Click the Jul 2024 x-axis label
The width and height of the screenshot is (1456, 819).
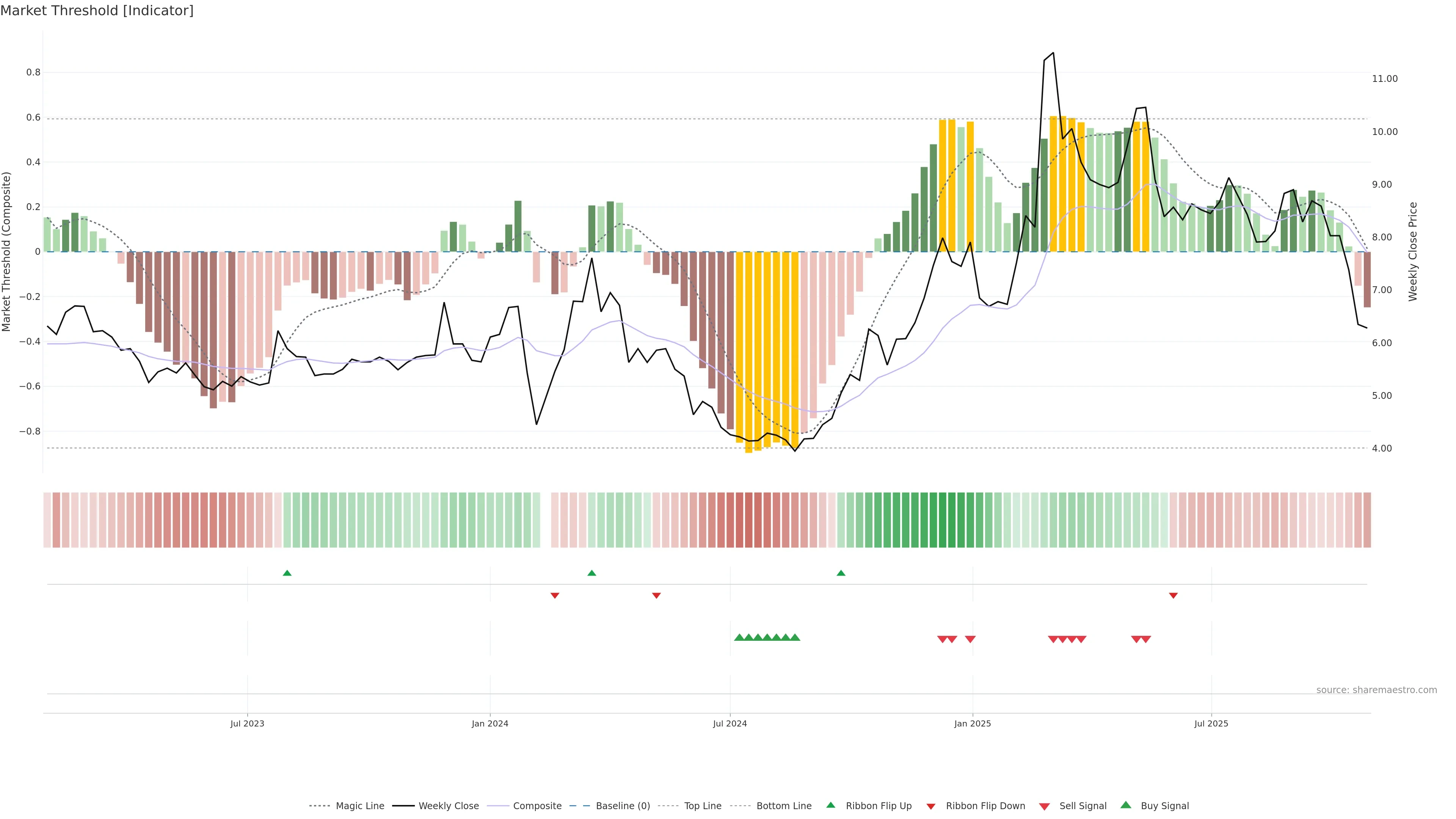point(730,723)
